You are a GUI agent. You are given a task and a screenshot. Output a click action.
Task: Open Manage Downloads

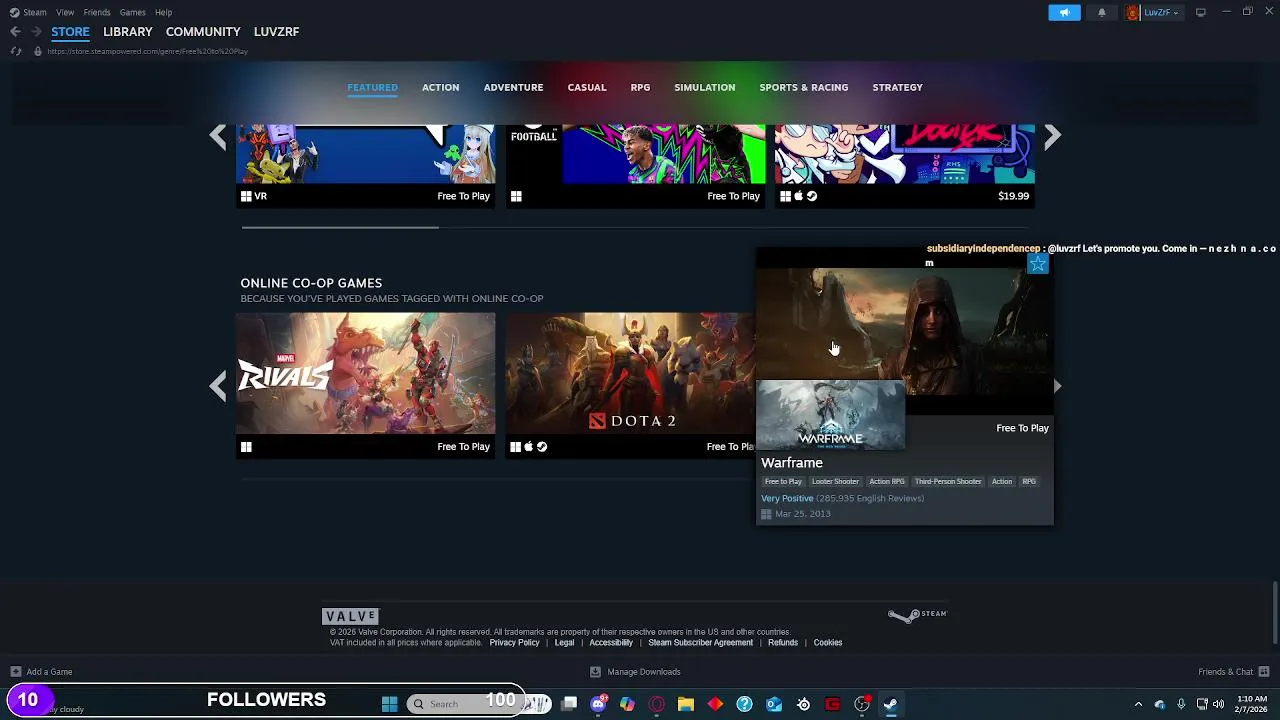(635, 672)
